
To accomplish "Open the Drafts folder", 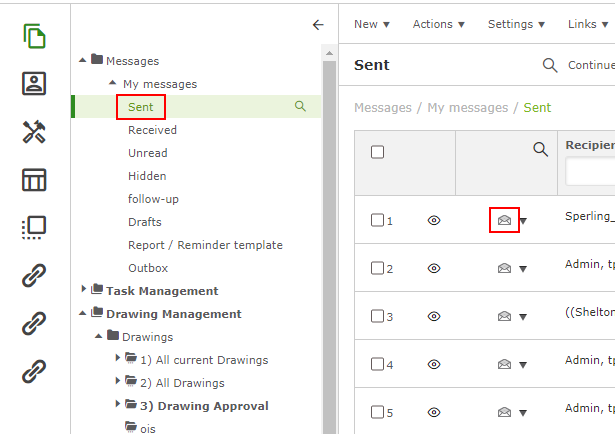I will coord(144,222).
